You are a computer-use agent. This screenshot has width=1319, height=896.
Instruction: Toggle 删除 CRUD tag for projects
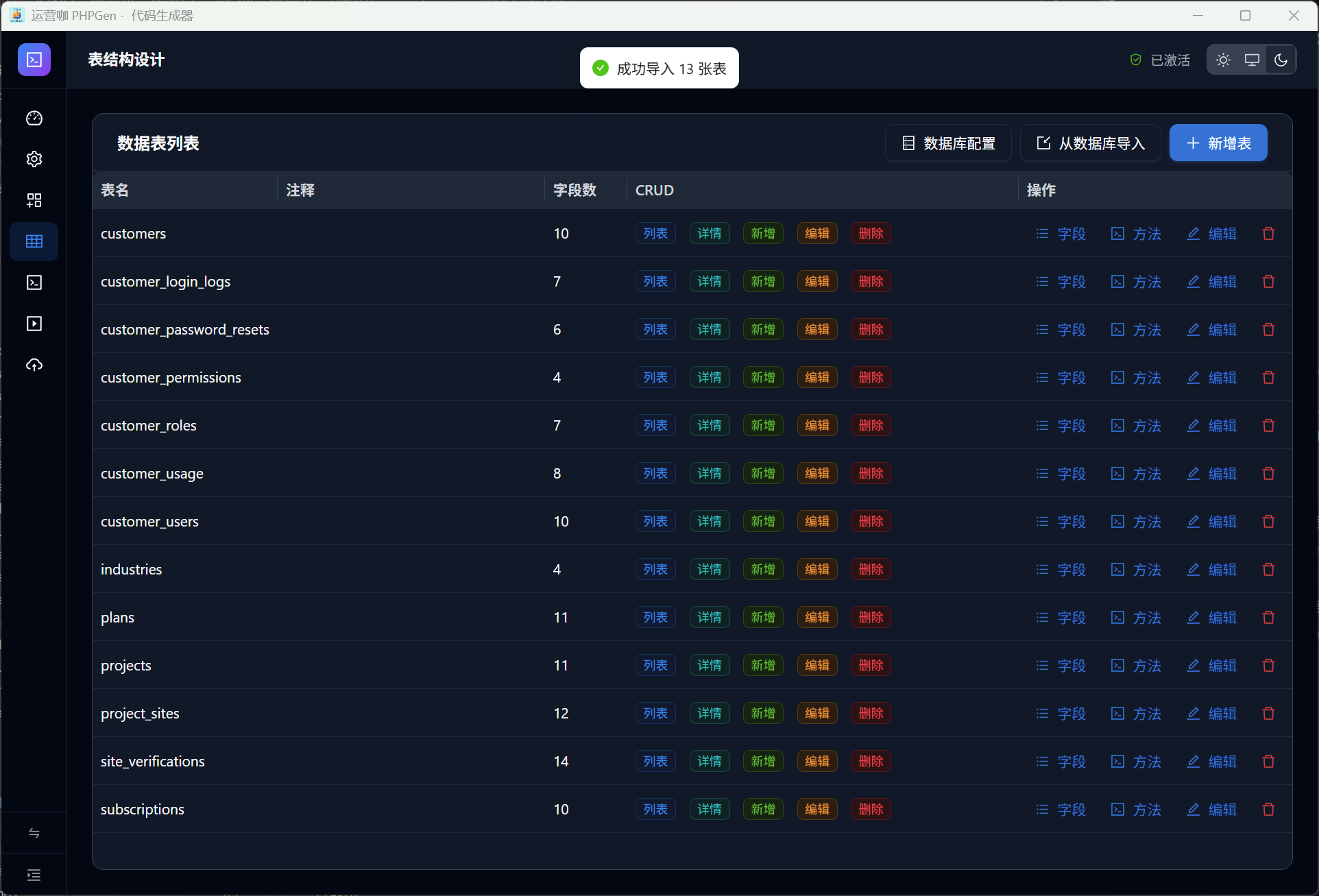871,666
